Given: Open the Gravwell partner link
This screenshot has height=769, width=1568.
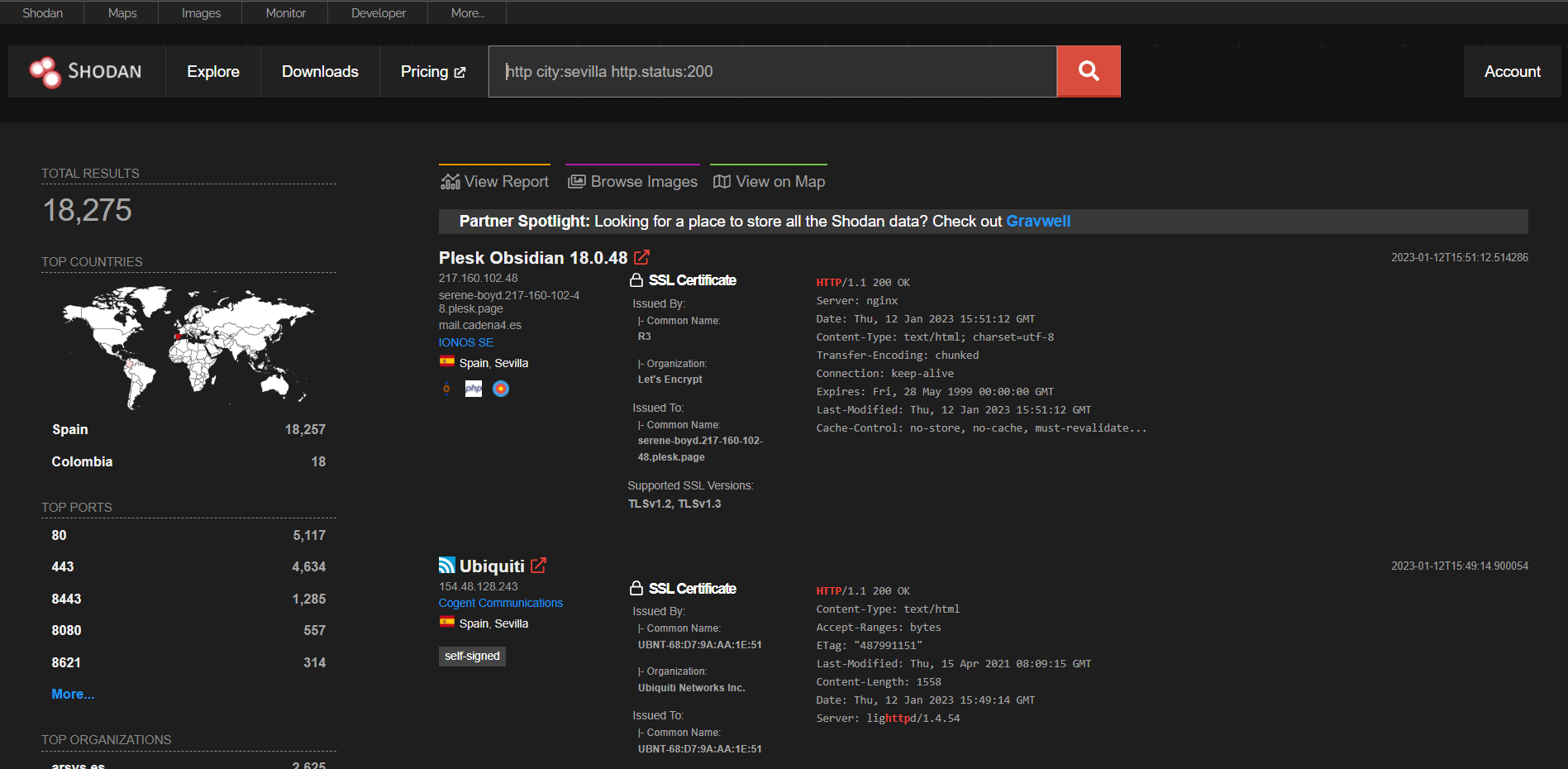Looking at the screenshot, I should [1038, 221].
